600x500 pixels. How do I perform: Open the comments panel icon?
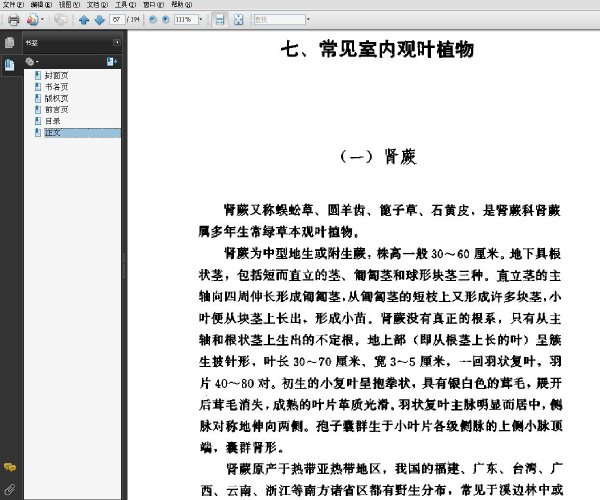(10, 467)
